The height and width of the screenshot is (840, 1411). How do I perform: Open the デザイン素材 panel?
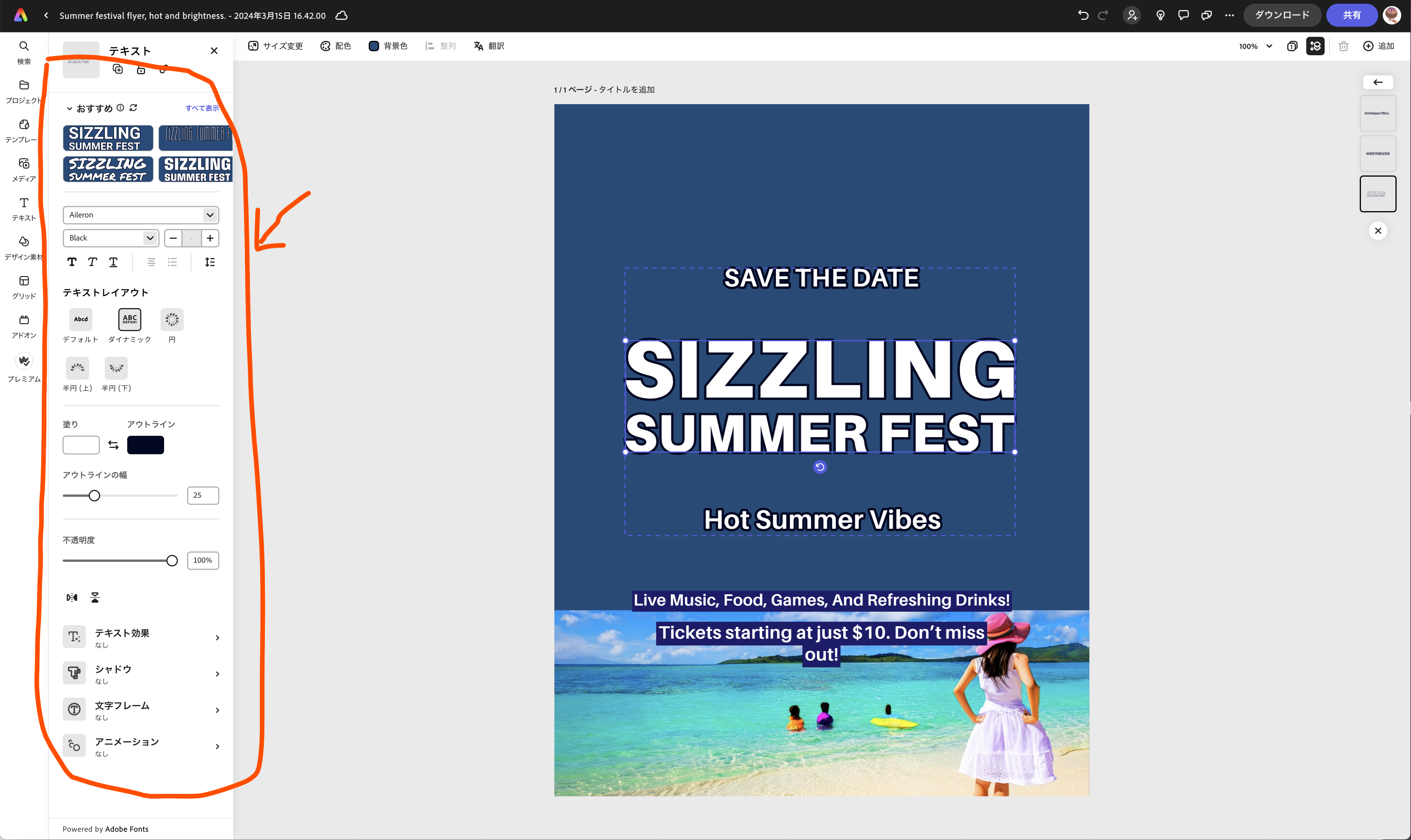pyautogui.click(x=24, y=247)
